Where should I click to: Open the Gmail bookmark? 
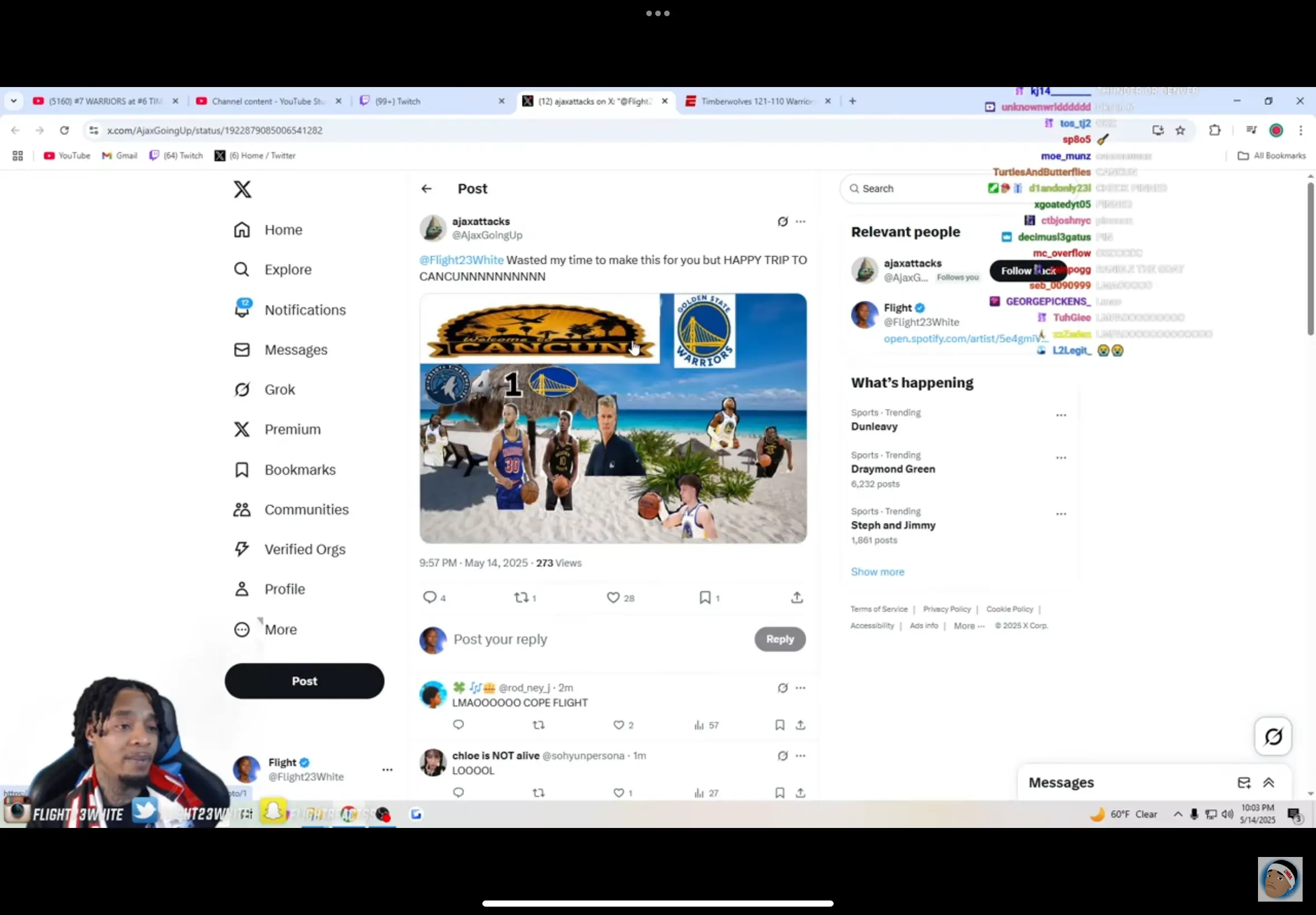120,155
